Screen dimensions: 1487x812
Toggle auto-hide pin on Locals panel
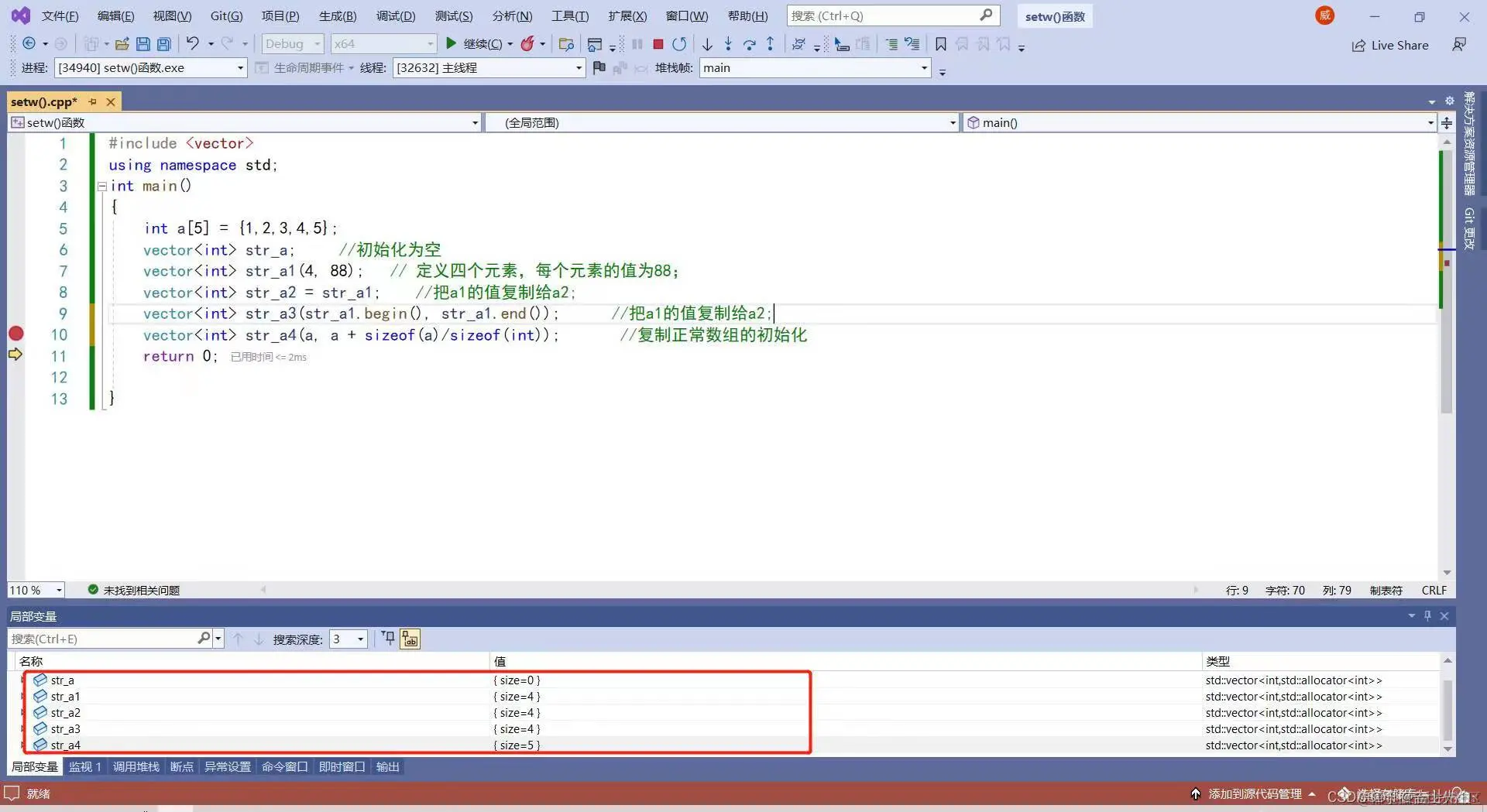tap(1427, 616)
